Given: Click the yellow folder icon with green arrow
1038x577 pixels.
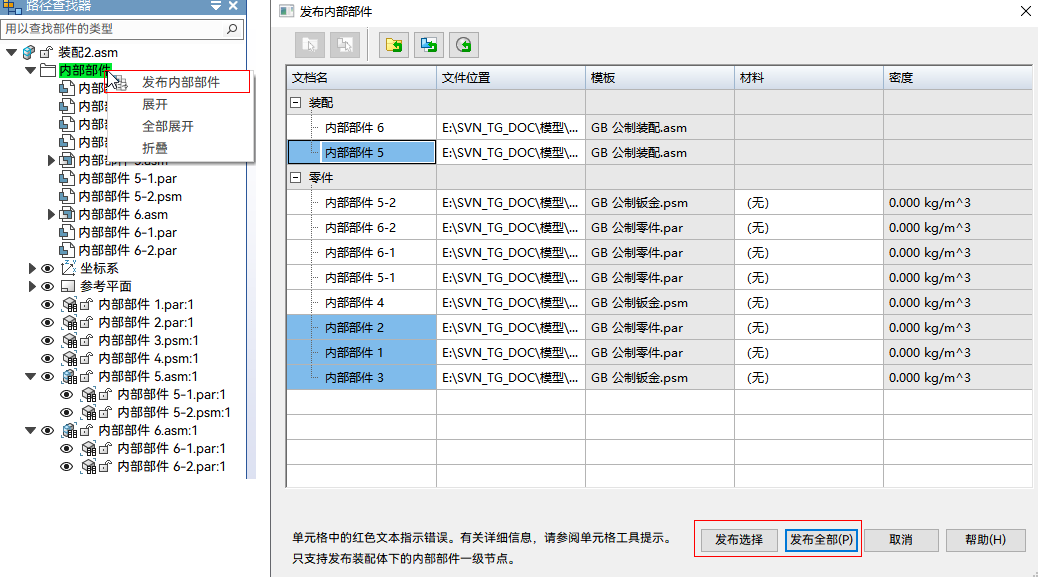Looking at the screenshot, I should point(394,44).
